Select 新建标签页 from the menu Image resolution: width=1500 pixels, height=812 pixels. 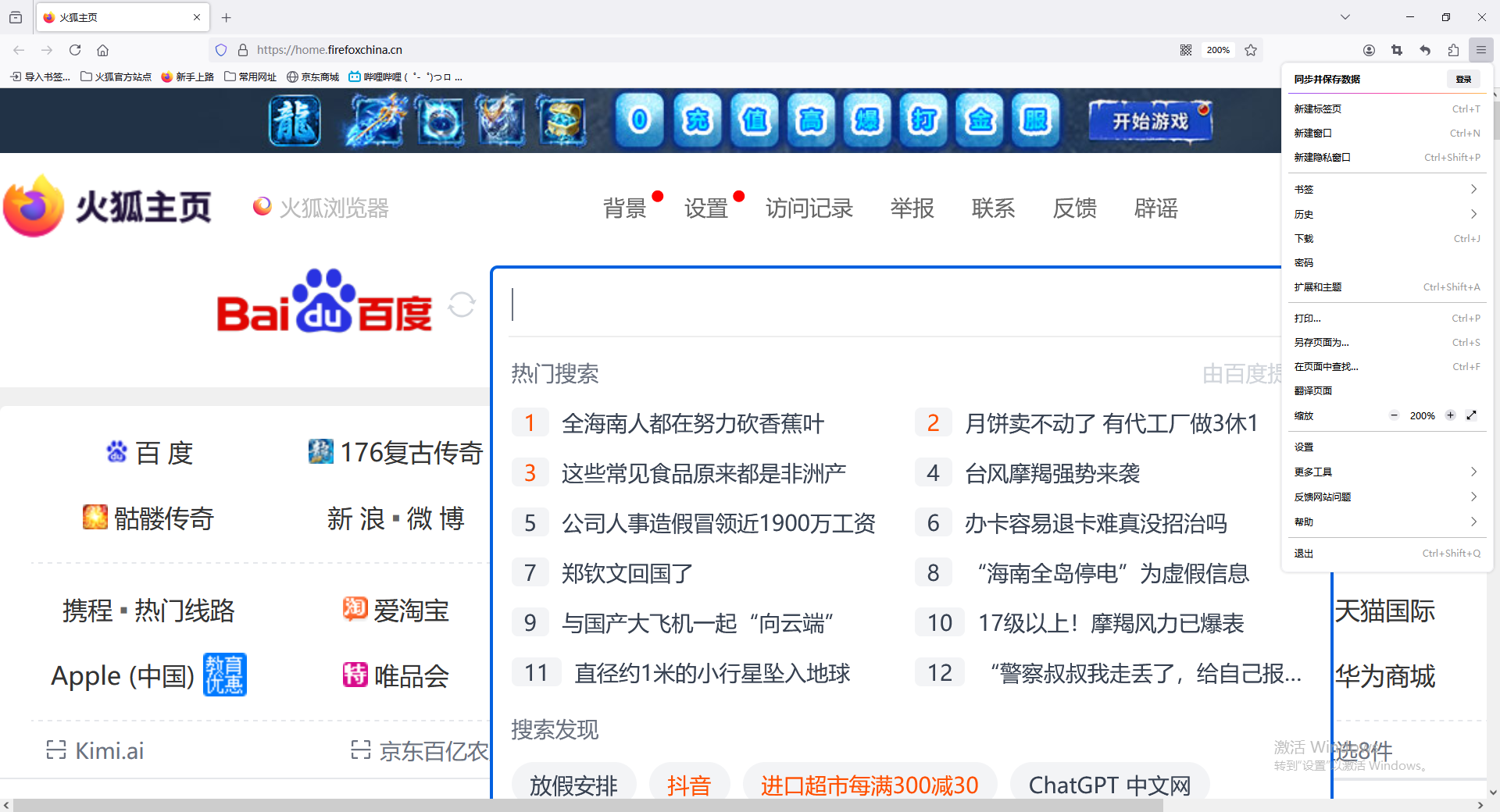click(x=1387, y=109)
